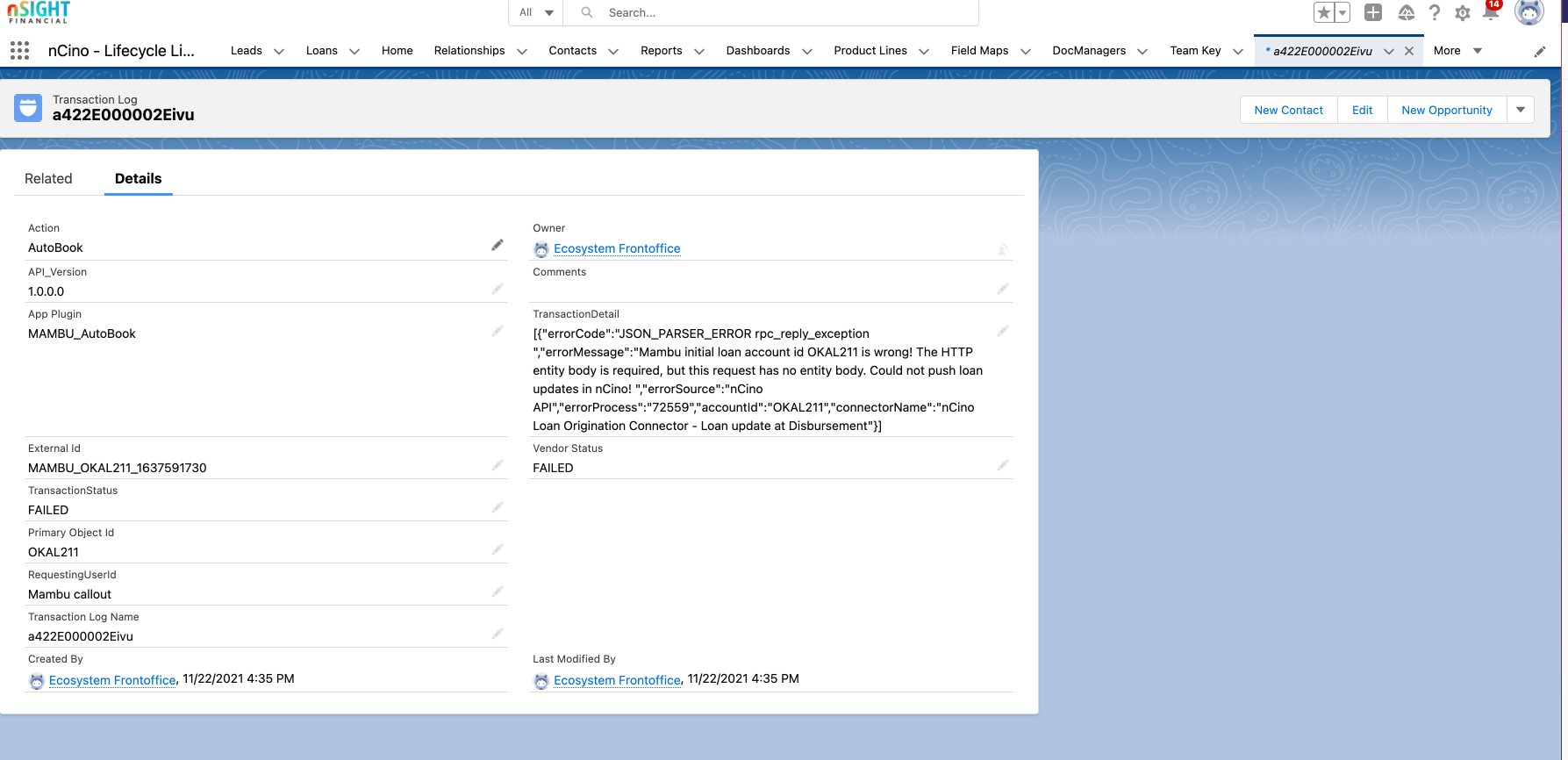Edit the Primary Object Id pencil

498,549
